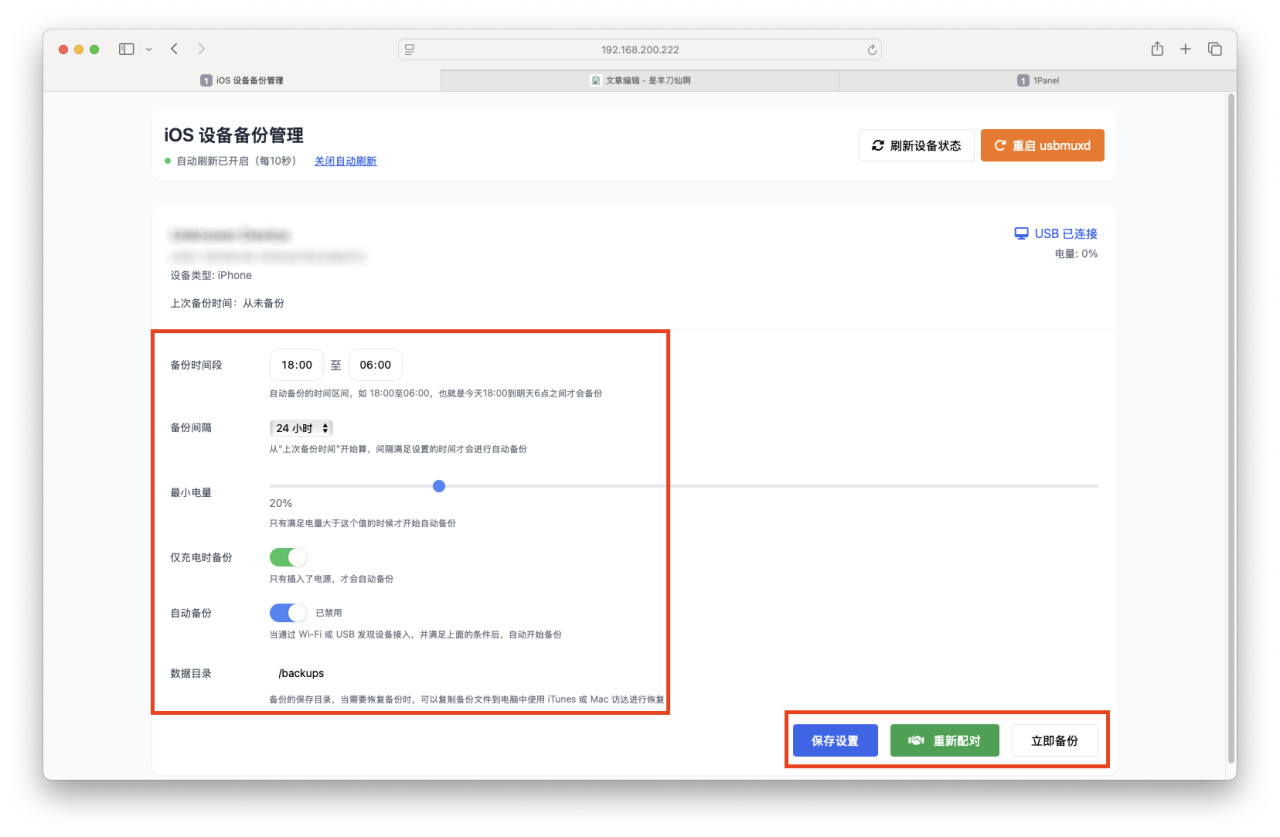Image resolution: width=1280 pixels, height=837 pixels.
Task: Click the 电量: 0% text
Action: [1076, 254]
